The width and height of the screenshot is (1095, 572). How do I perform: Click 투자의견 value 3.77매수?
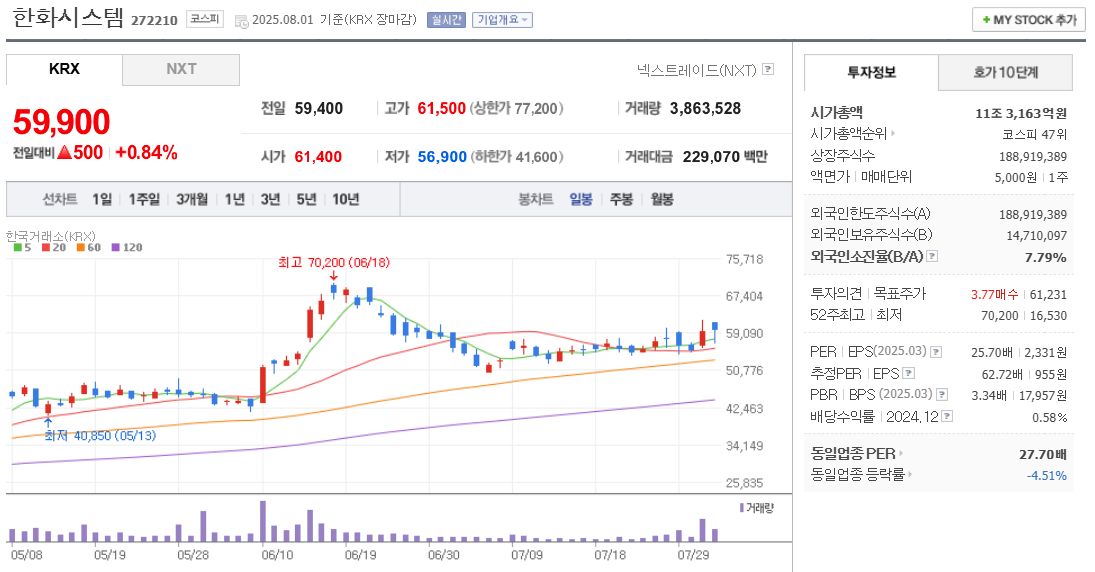pyautogui.click(x=994, y=295)
